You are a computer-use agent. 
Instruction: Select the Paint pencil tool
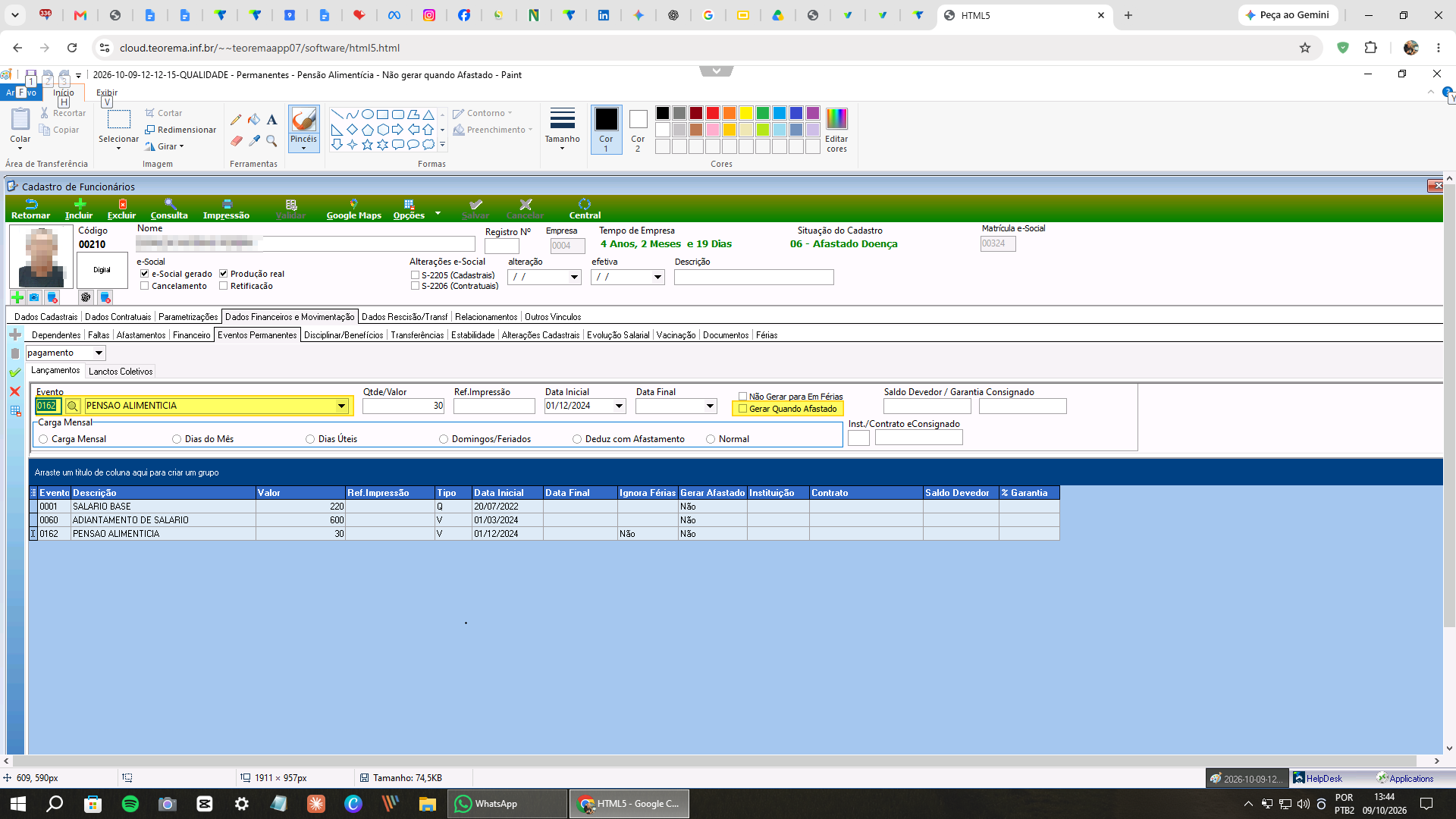click(236, 120)
